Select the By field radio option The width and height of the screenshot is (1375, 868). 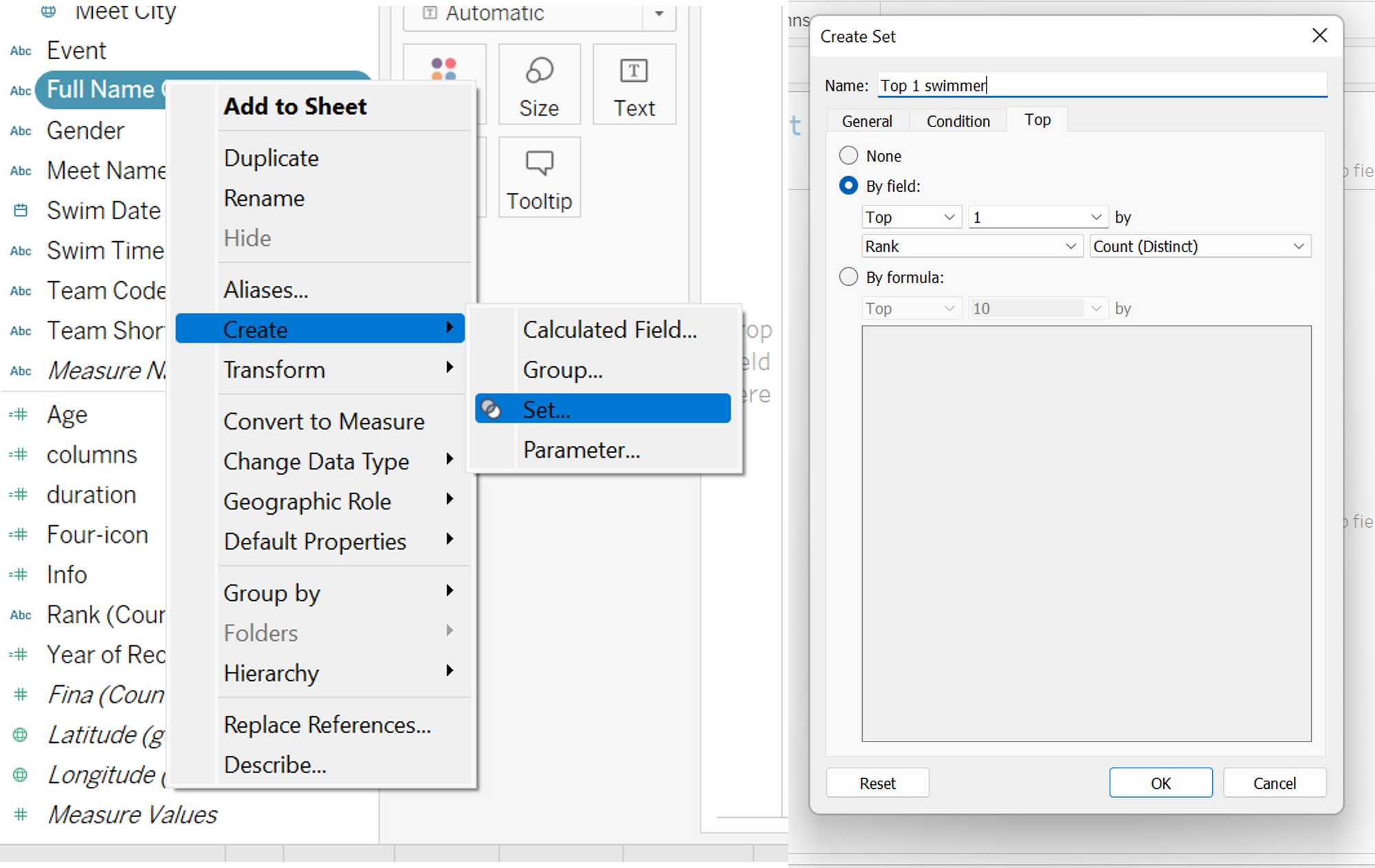coord(848,186)
